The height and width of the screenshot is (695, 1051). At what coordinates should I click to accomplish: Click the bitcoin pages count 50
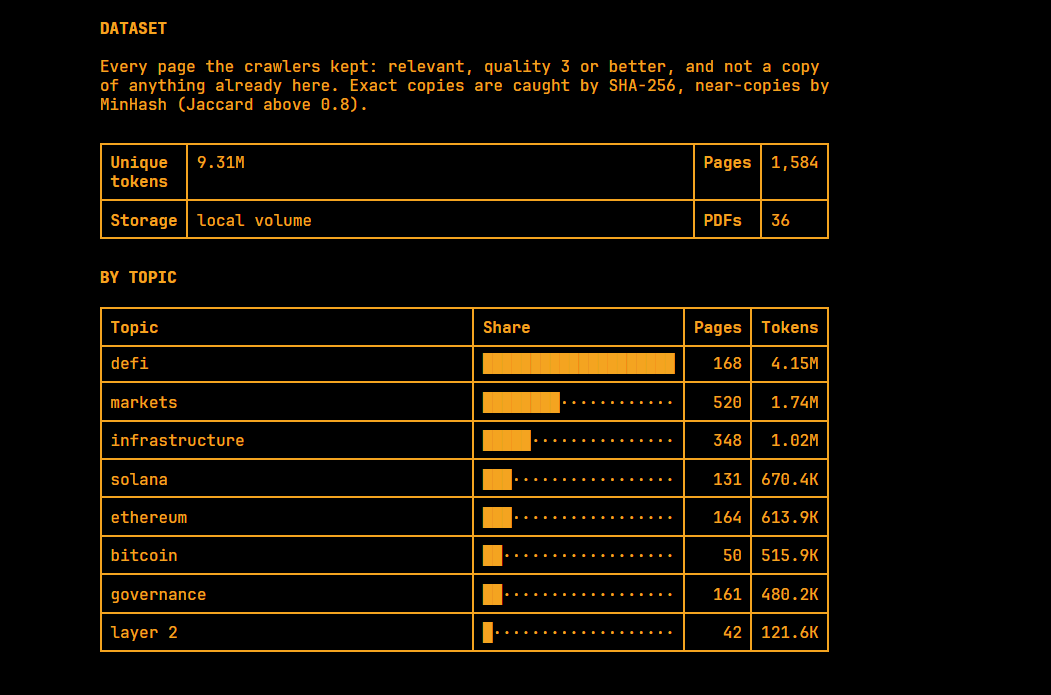coord(732,556)
